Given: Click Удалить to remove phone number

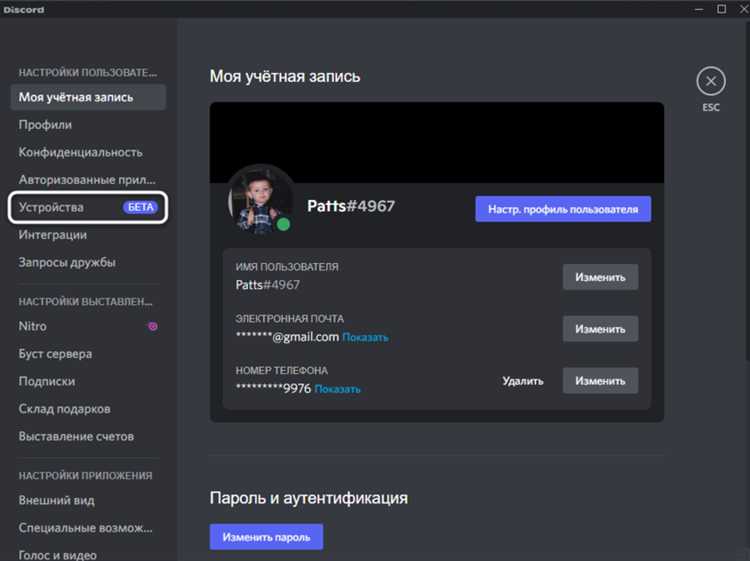Looking at the screenshot, I should 523,381.
